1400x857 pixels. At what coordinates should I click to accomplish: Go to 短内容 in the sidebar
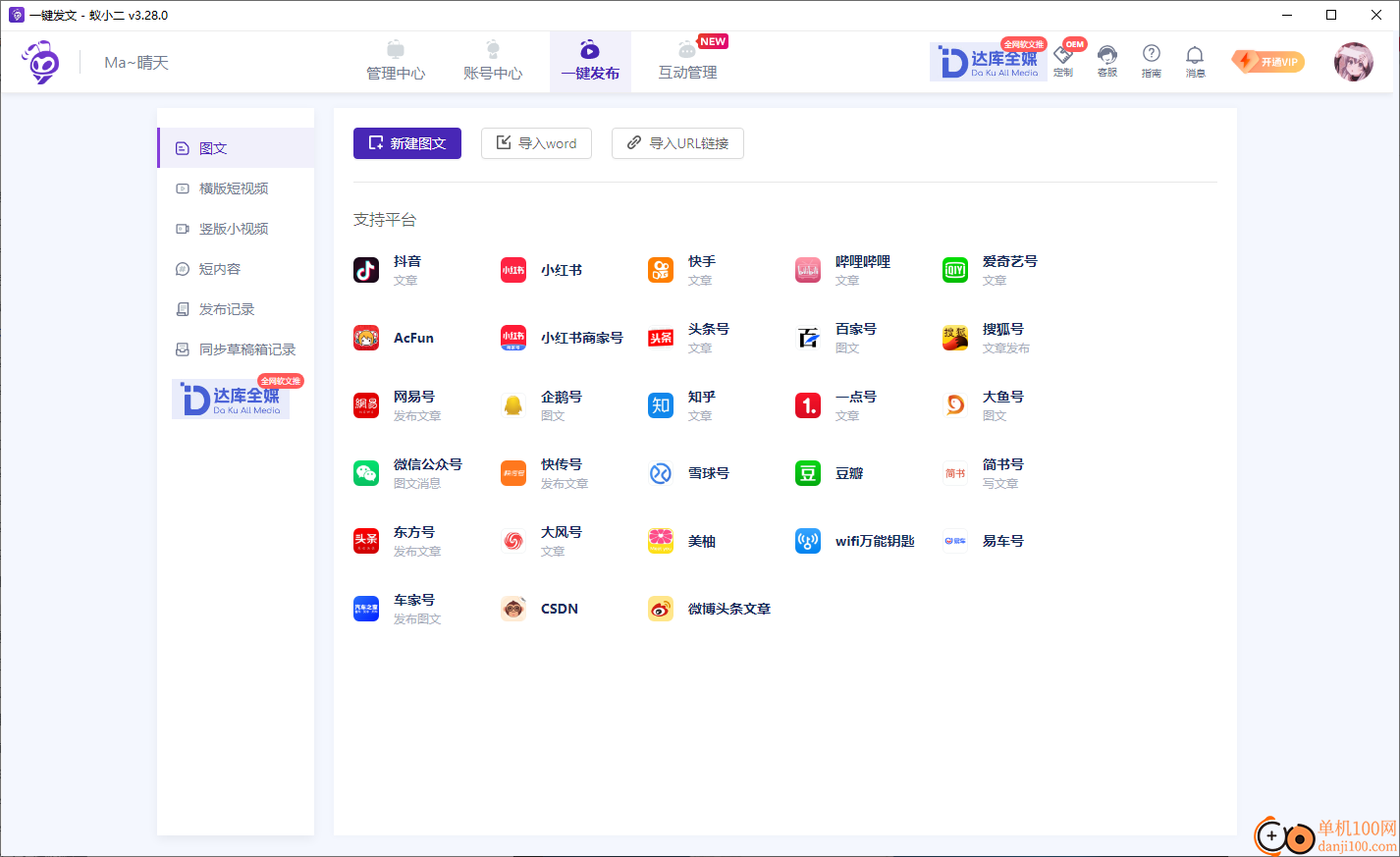[236, 269]
